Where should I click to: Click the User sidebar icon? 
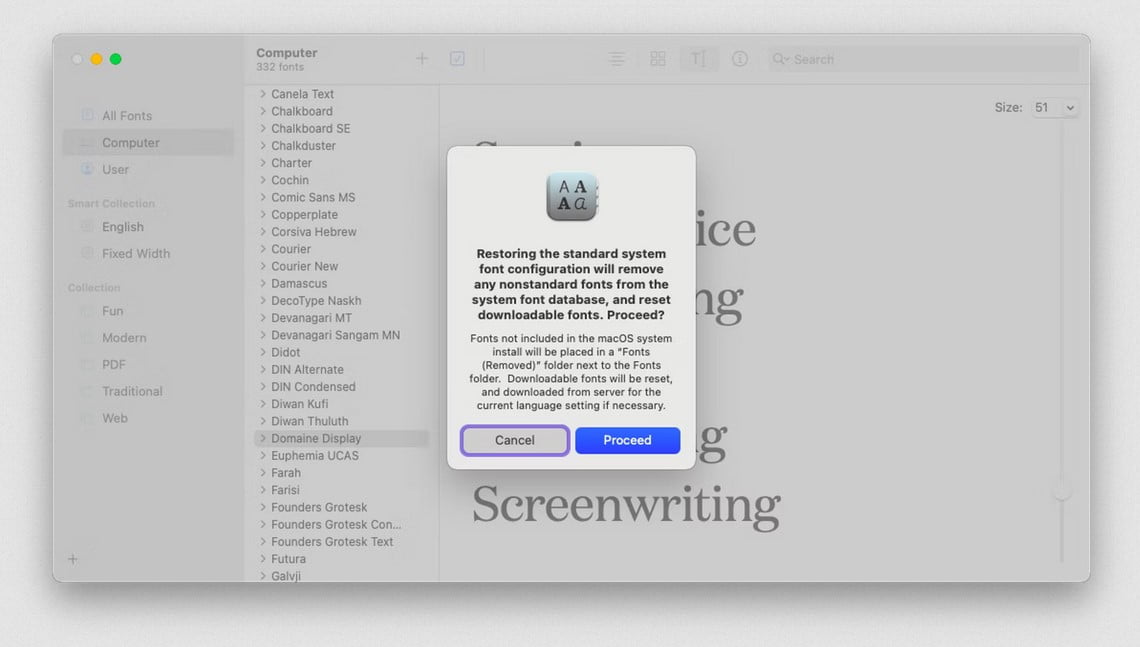pyautogui.click(x=87, y=169)
